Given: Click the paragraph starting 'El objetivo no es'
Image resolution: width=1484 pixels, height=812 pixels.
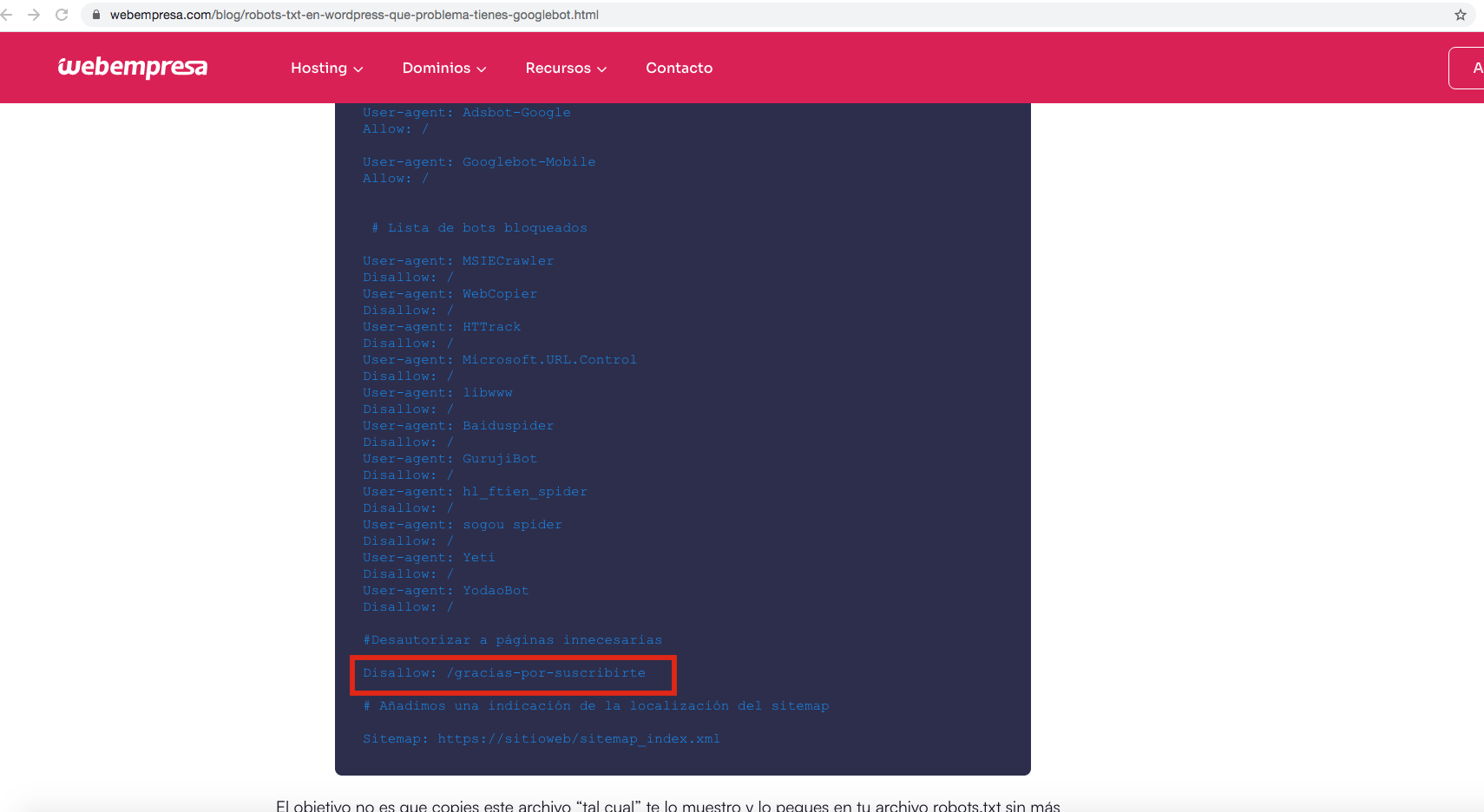Looking at the screenshot, I should tap(668, 805).
